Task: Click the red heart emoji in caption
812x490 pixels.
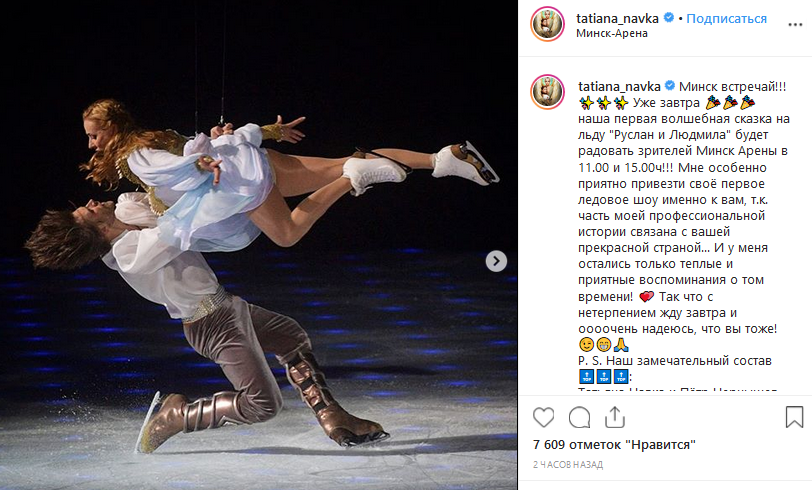Action: point(646,297)
